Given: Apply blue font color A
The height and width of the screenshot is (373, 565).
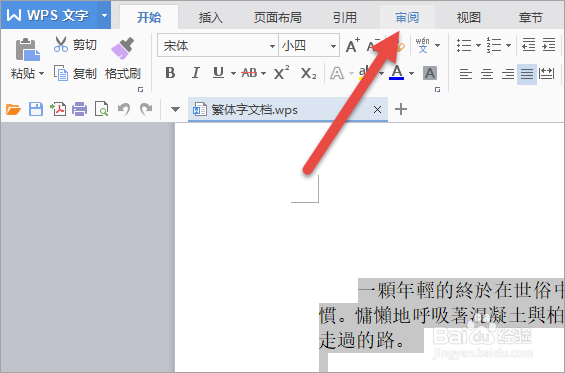Looking at the screenshot, I should pos(397,72).
